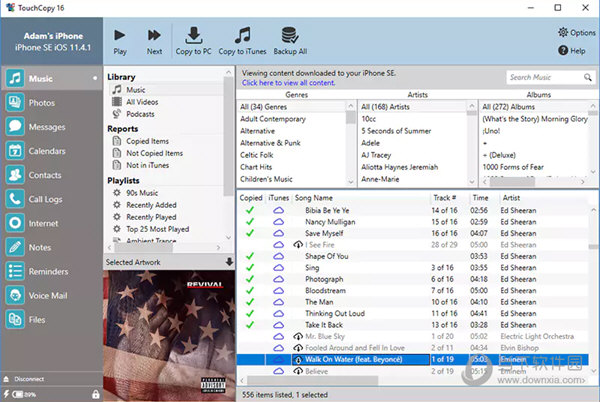Open Messages section in sidebar
Image resolution: width=600 pixels, height=402 pixels.
click(x=52, y=127)
